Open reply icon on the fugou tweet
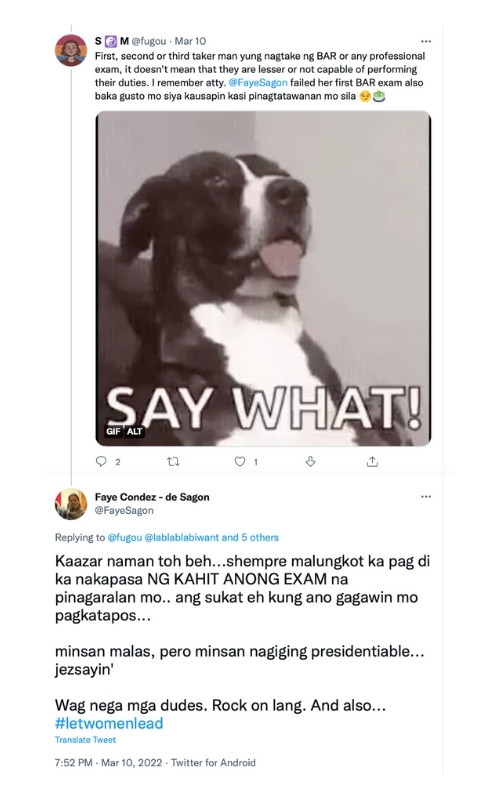The image size is (500, 800). click(x=101, y=461)
